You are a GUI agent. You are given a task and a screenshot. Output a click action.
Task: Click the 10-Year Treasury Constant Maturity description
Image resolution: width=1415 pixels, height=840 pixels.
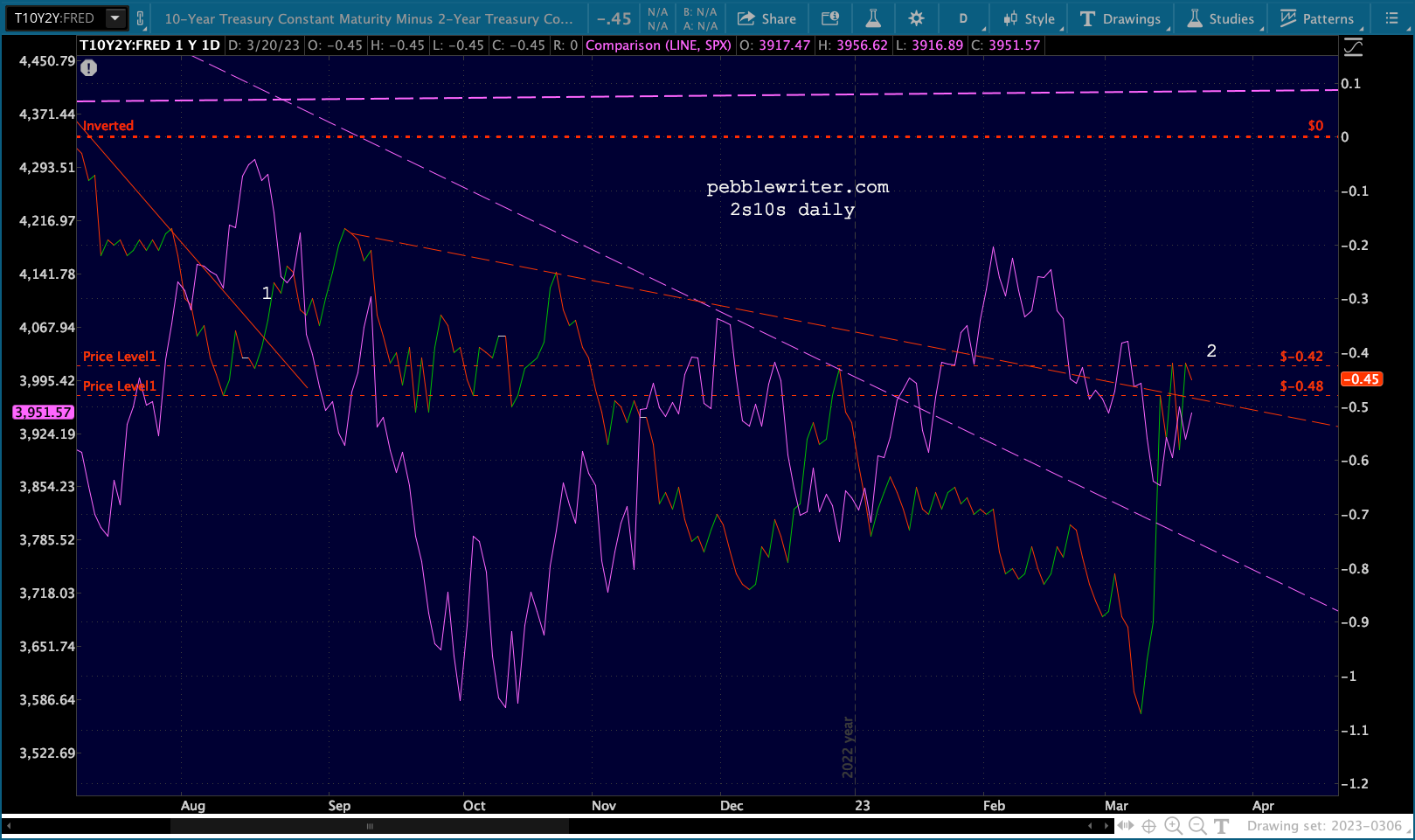point(369,18)
